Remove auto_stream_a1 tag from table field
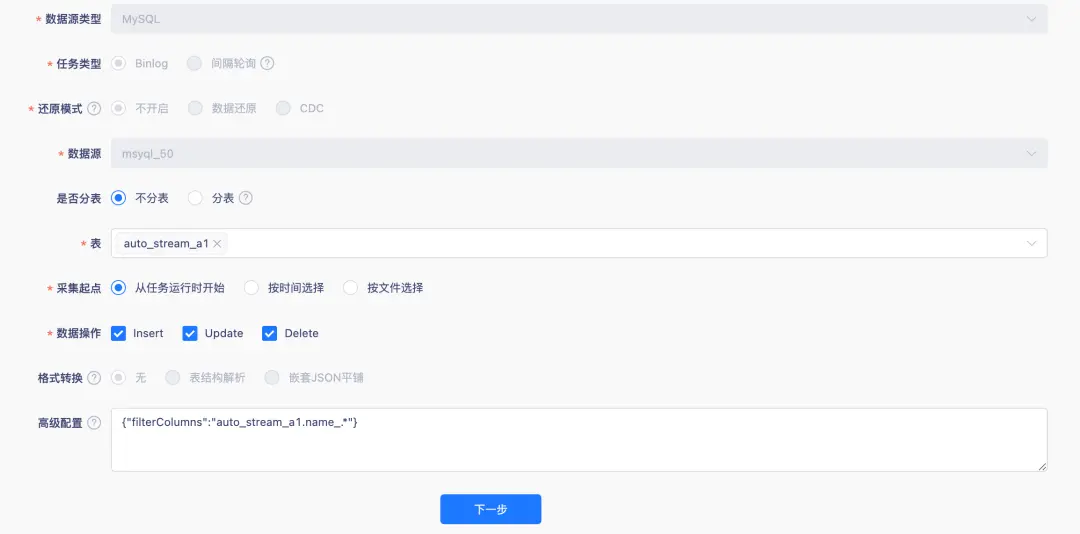The image size is (1080, 534). [217, 243]
